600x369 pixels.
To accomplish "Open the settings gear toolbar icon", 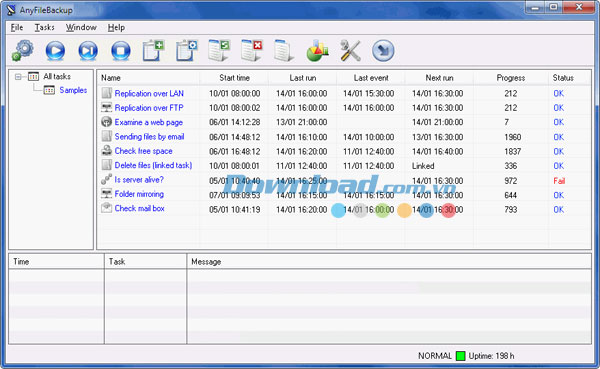I will [23, 51].
